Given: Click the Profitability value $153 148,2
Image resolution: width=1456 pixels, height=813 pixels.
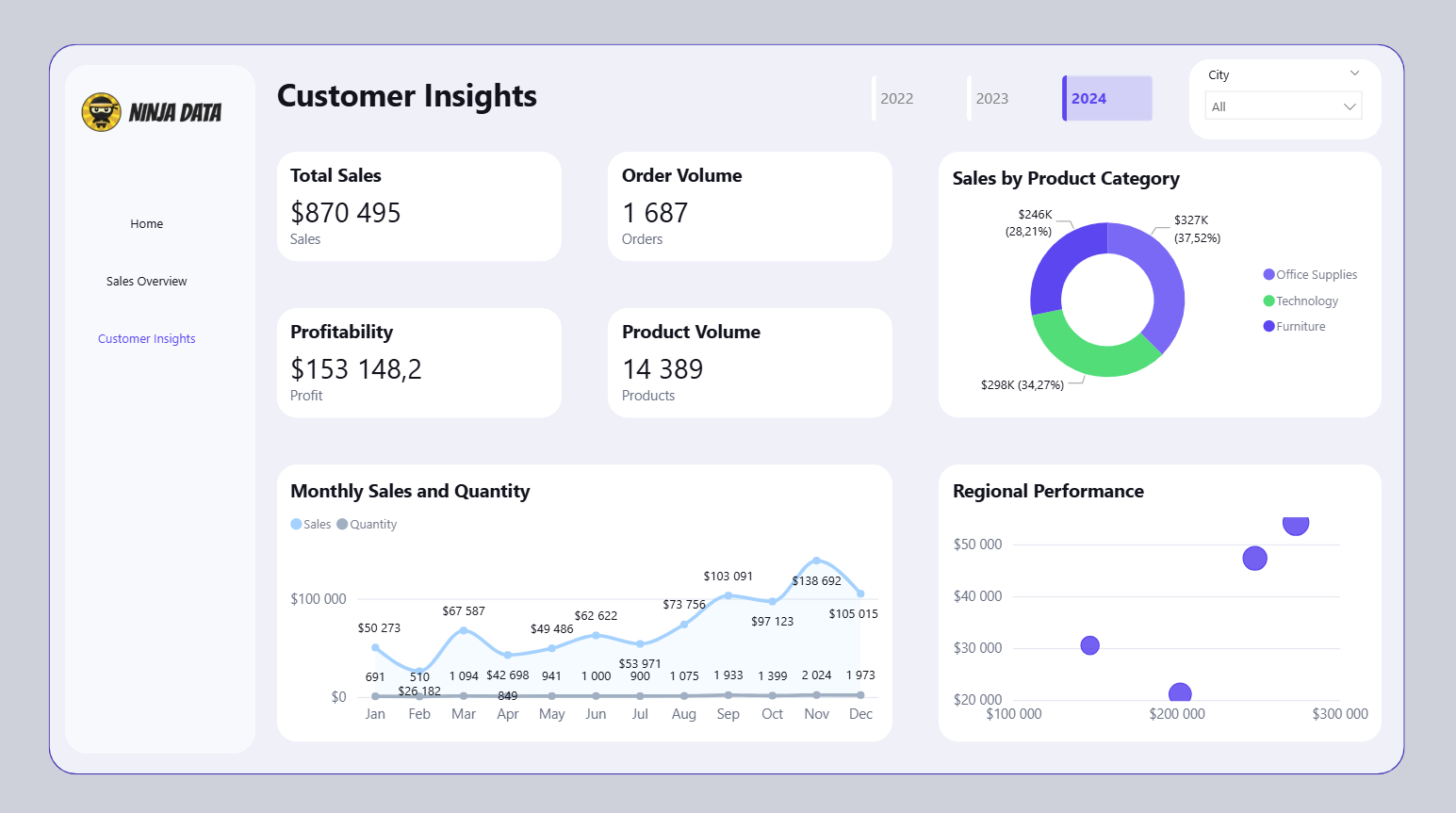Looking at the screenshot, I should (356, 369).
